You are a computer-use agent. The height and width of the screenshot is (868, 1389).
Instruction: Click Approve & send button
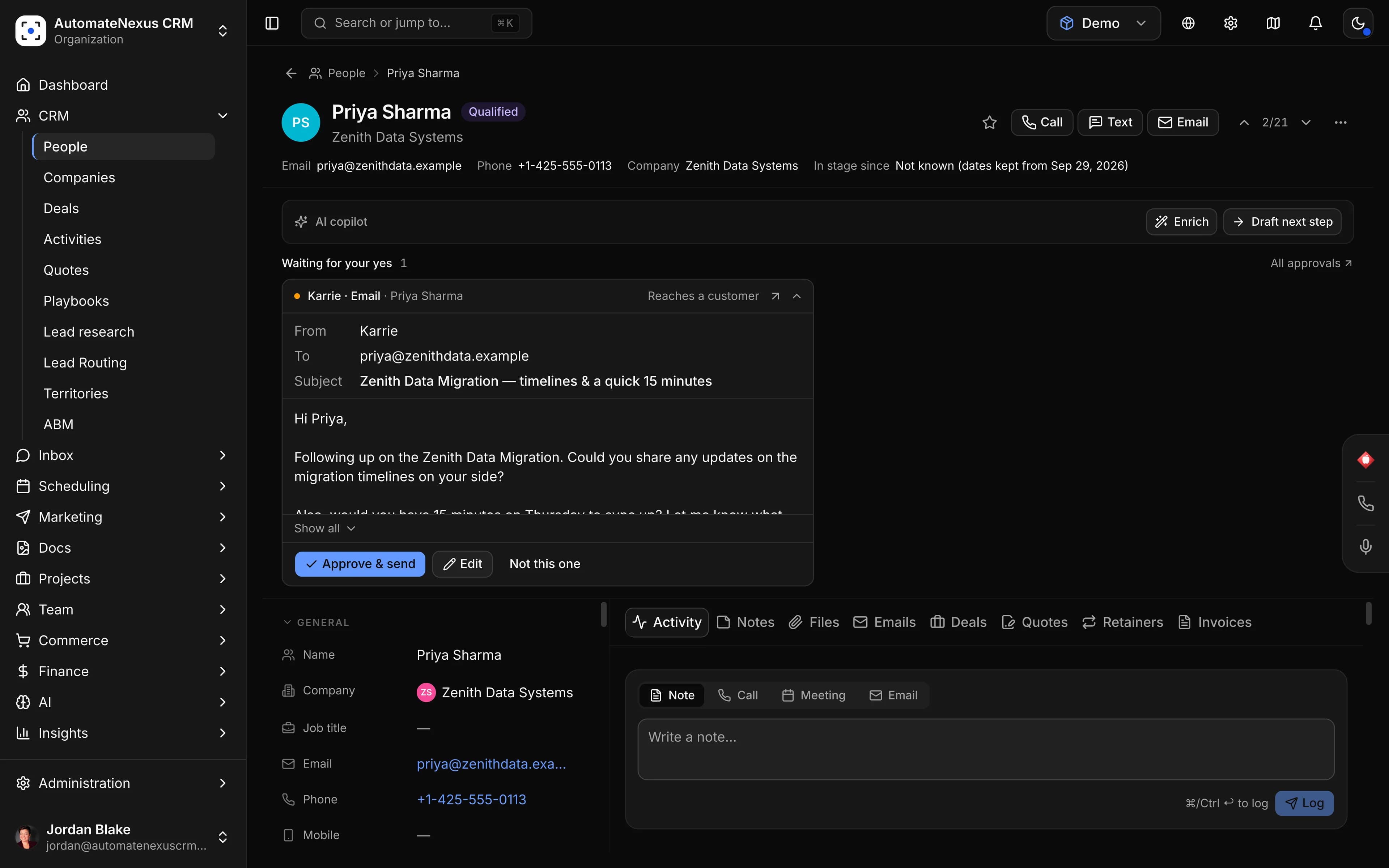coord(360,564)
